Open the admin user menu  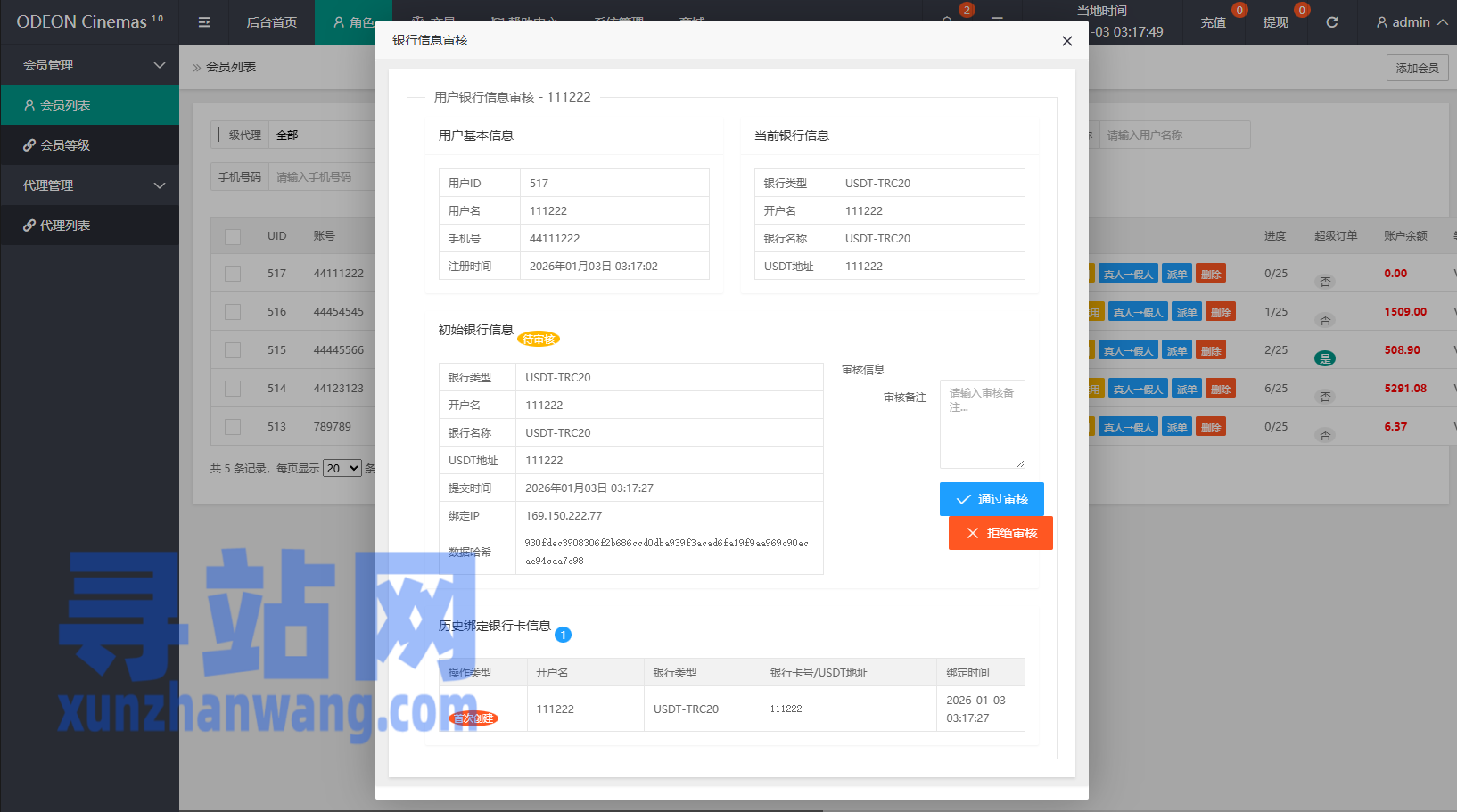pos(1411,22)
